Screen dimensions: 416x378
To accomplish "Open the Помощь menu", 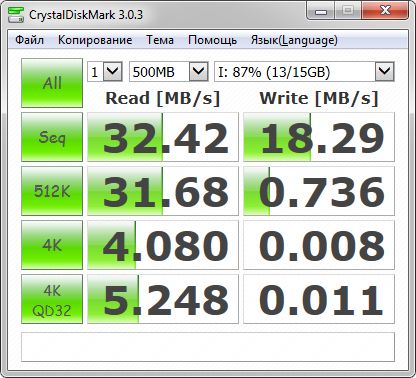I will click(x=212, y=40).
